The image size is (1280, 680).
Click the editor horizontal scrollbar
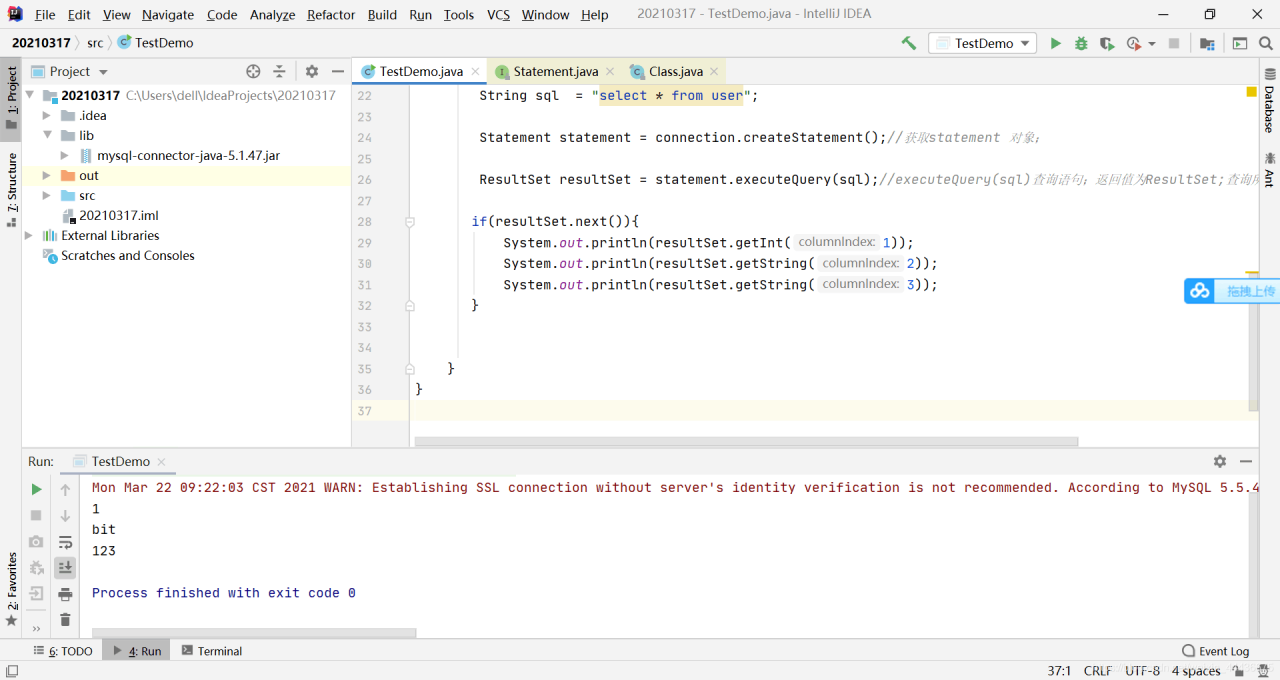[746, 441]
